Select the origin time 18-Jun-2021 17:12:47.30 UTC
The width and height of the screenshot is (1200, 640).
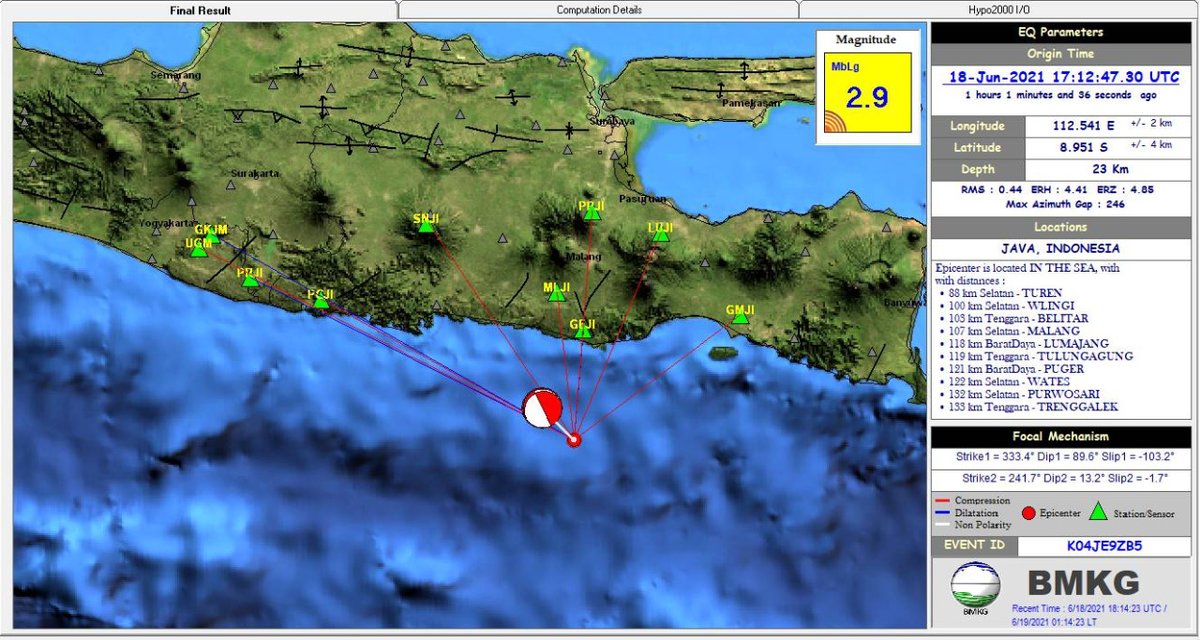(x=1065, y=76)
